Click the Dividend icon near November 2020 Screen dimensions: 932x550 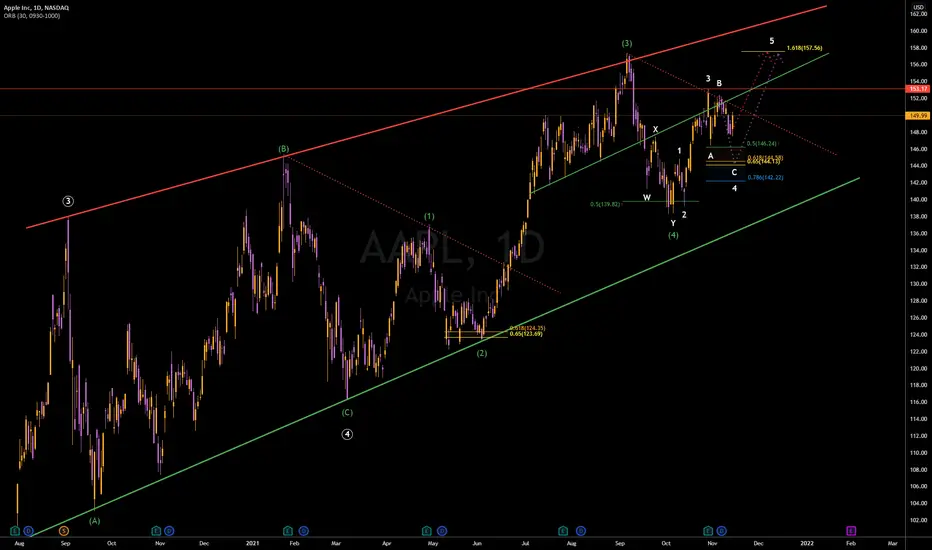[x=169, y=530]
